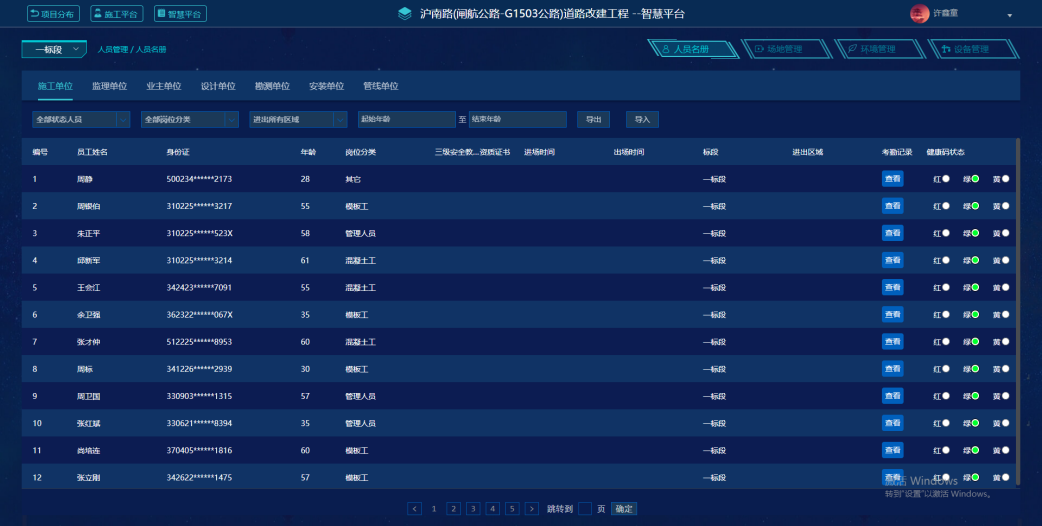Select 红 health code for 邱新军

(x=946, y=260)
